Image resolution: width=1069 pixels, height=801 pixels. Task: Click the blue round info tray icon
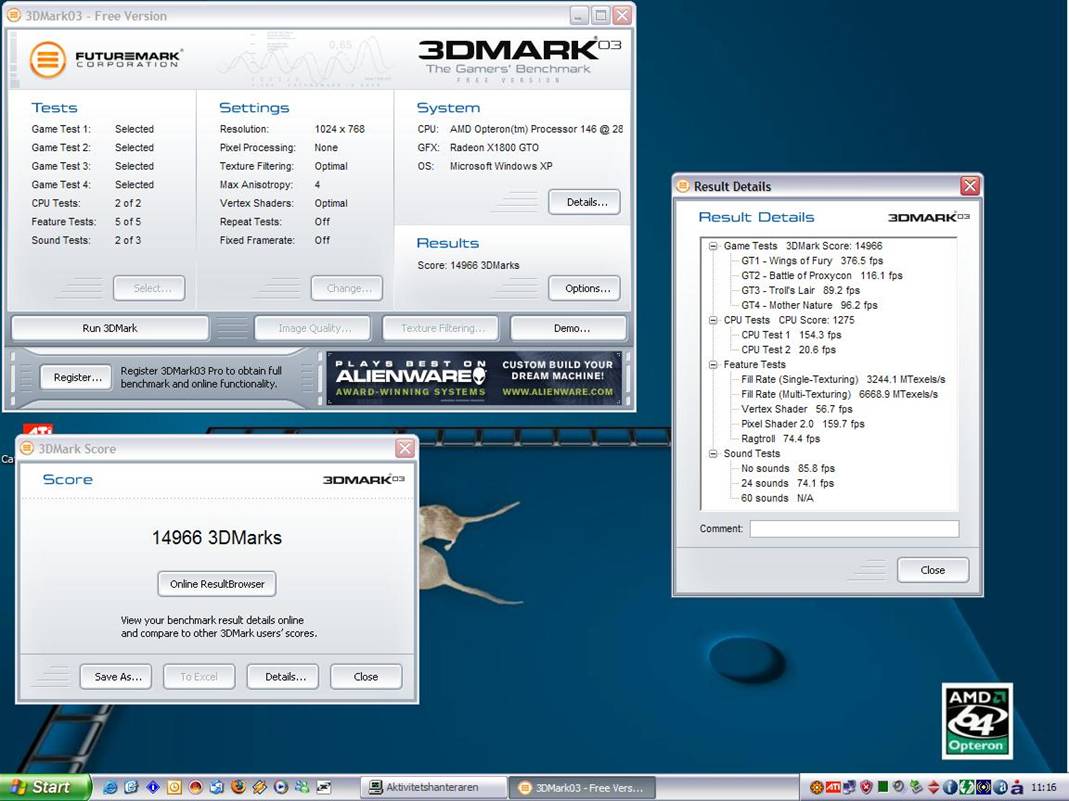coord(950,787)
